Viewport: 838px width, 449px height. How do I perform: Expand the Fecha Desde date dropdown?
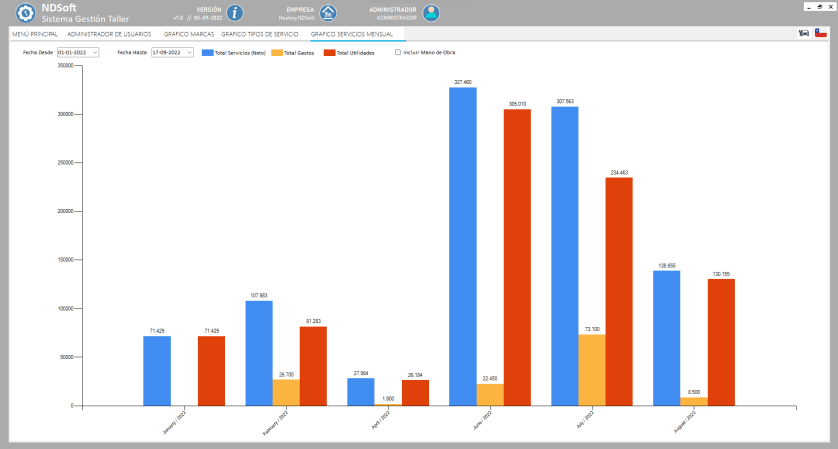tap(95, 52)
